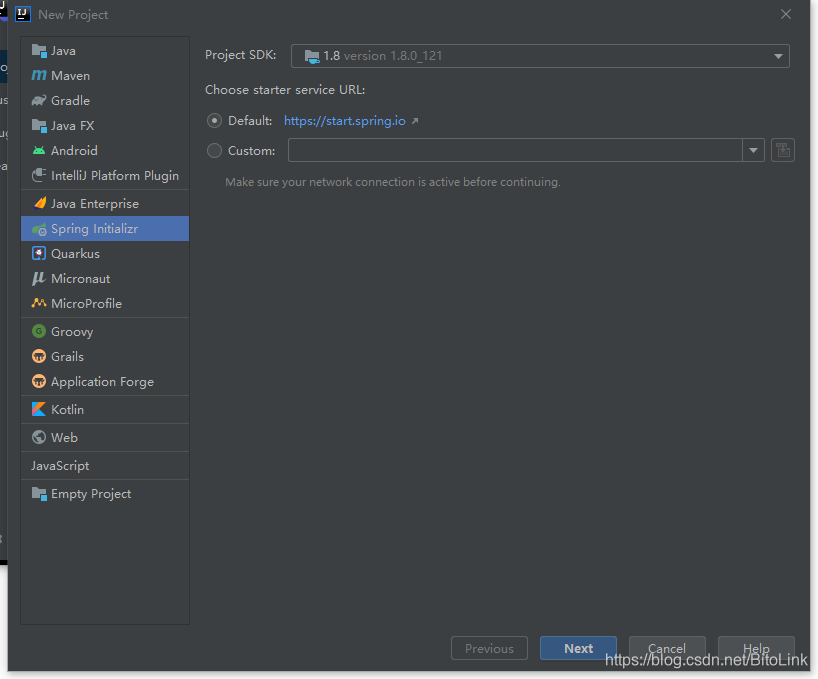
Task: Click the Java FX folder icon
Action: tap(39, 126)
